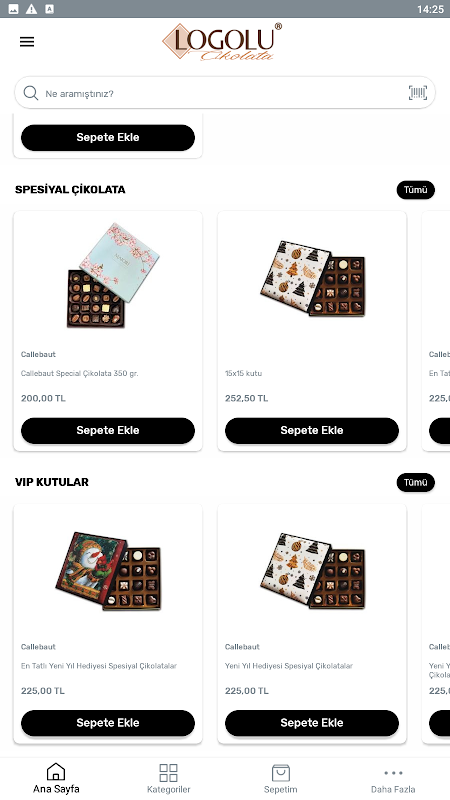Image resolution: width=450 pixels, height=800 pixels.
Task: Show all VIP Kutular via Tümü
Action: (415, 482)
